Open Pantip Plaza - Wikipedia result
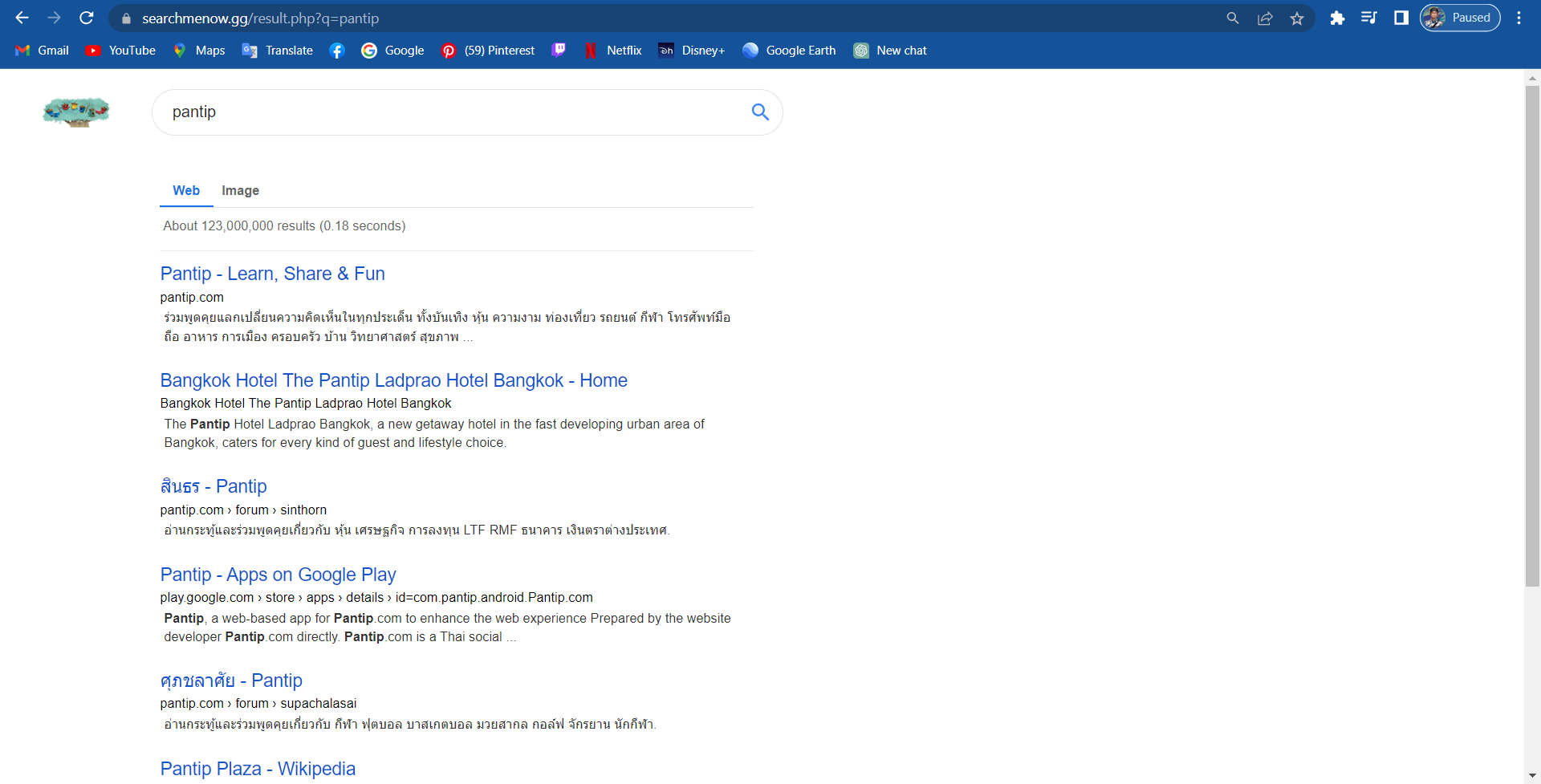Screen dimensions: 1541x784 tap(258, 769)
